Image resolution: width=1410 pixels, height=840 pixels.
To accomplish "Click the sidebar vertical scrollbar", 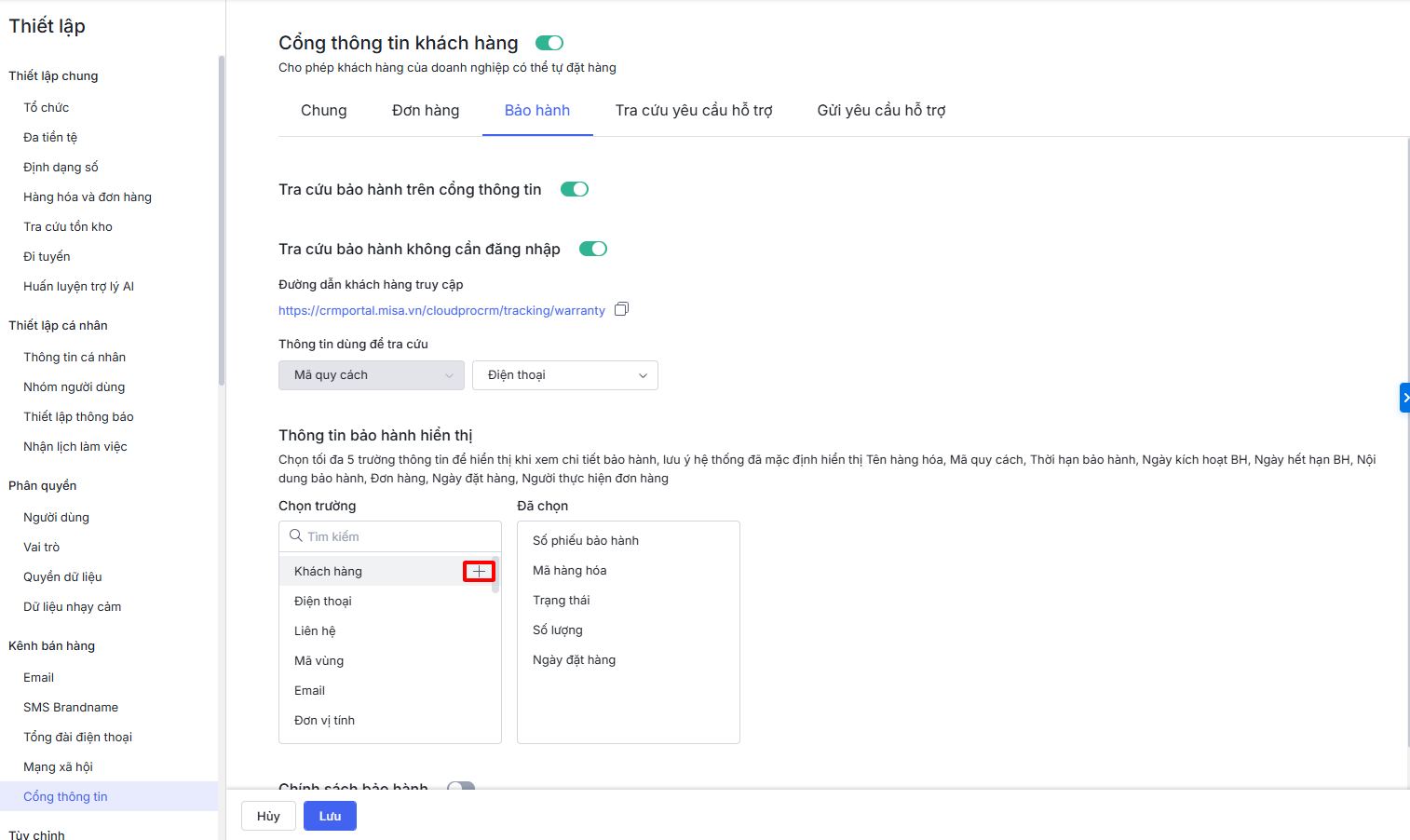I will (x=221, y=221).
